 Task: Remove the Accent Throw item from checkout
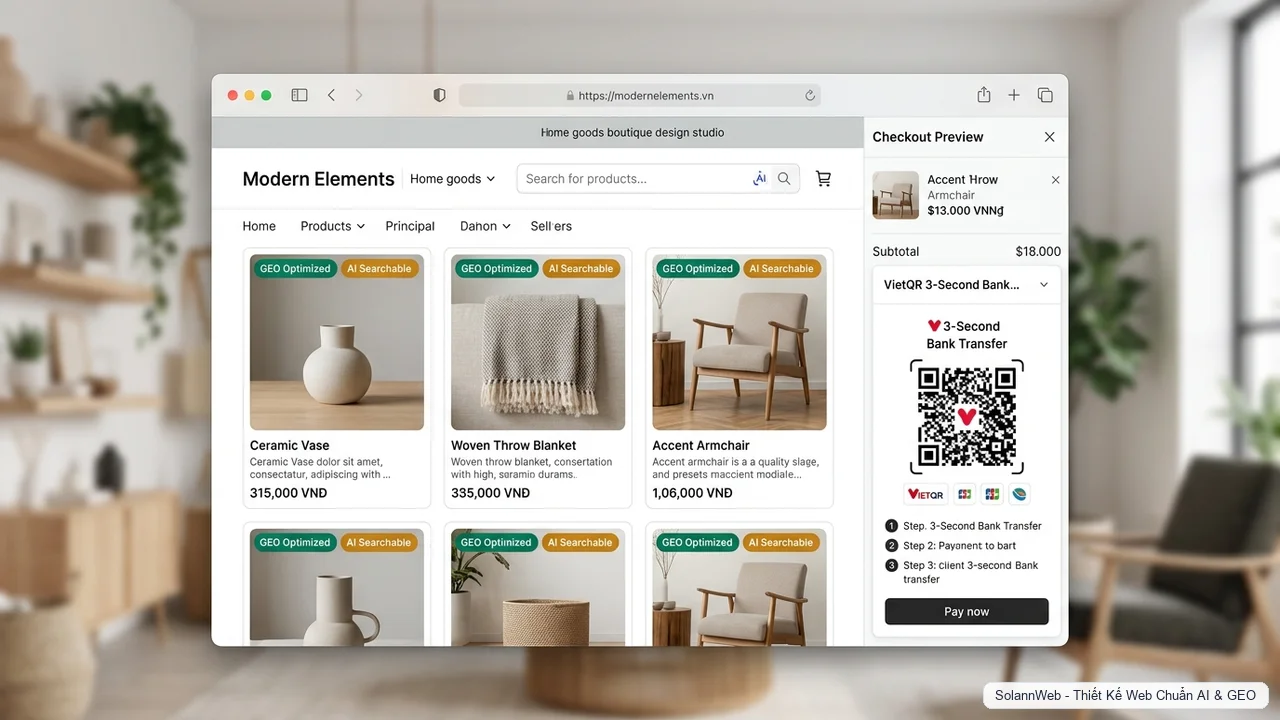pyautogui.click(x=1055, y=180)
